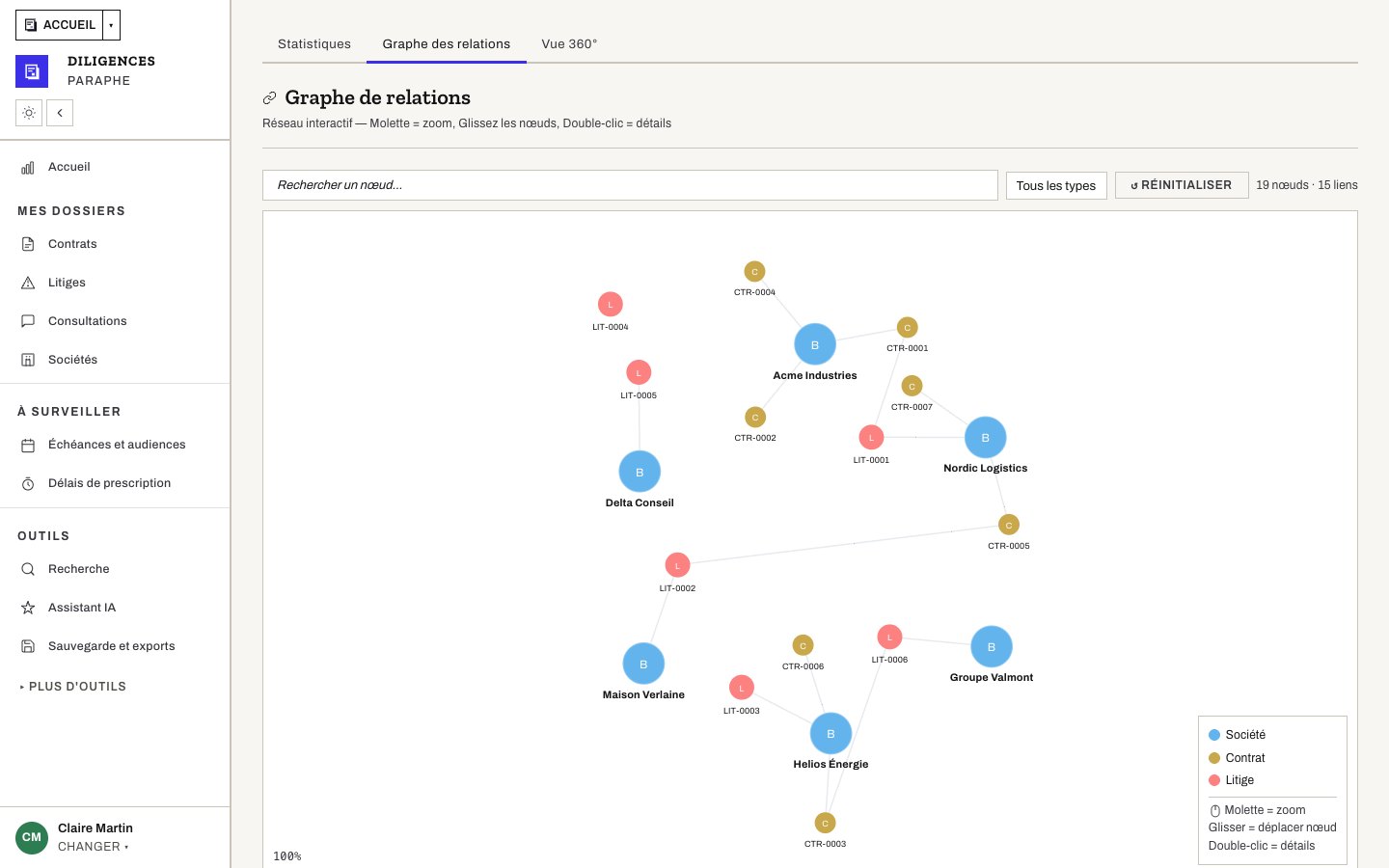Click the link icon beside Graphe de relations
This screenshot has width=1389, height=868.
click(x=270, y=97)
